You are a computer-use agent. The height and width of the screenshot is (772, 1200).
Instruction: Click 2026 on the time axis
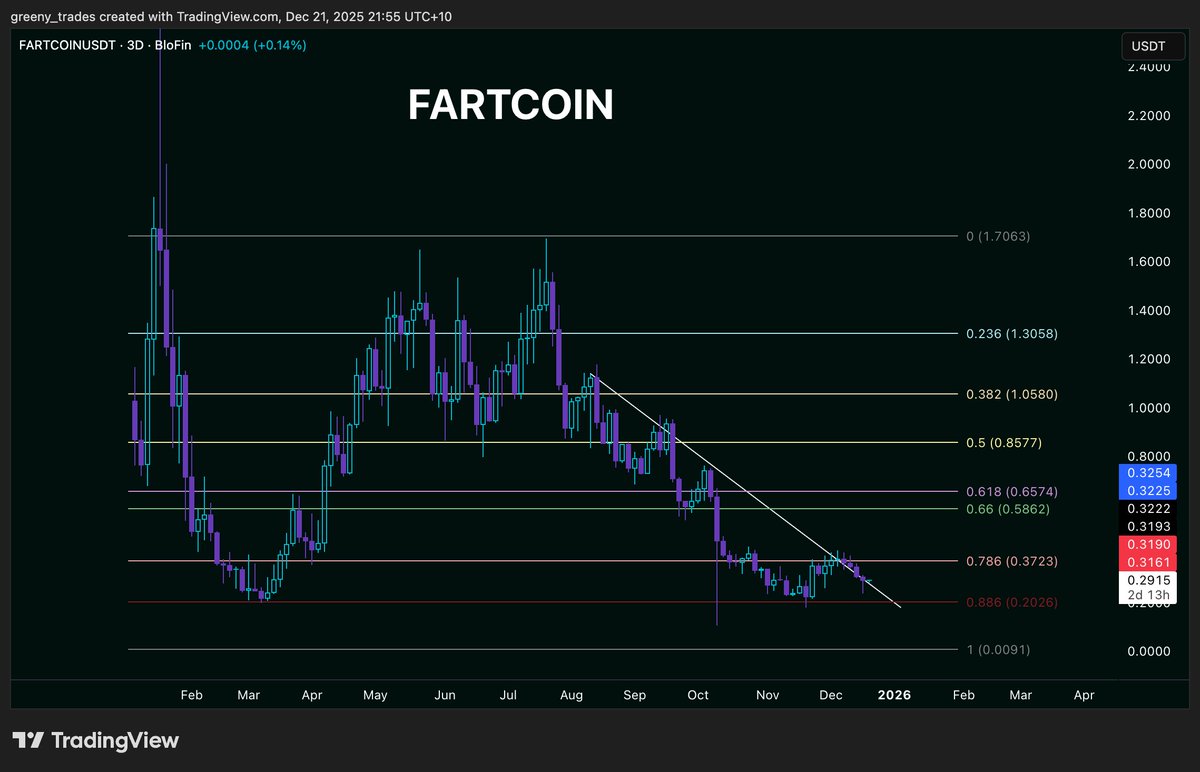point(894,694)
